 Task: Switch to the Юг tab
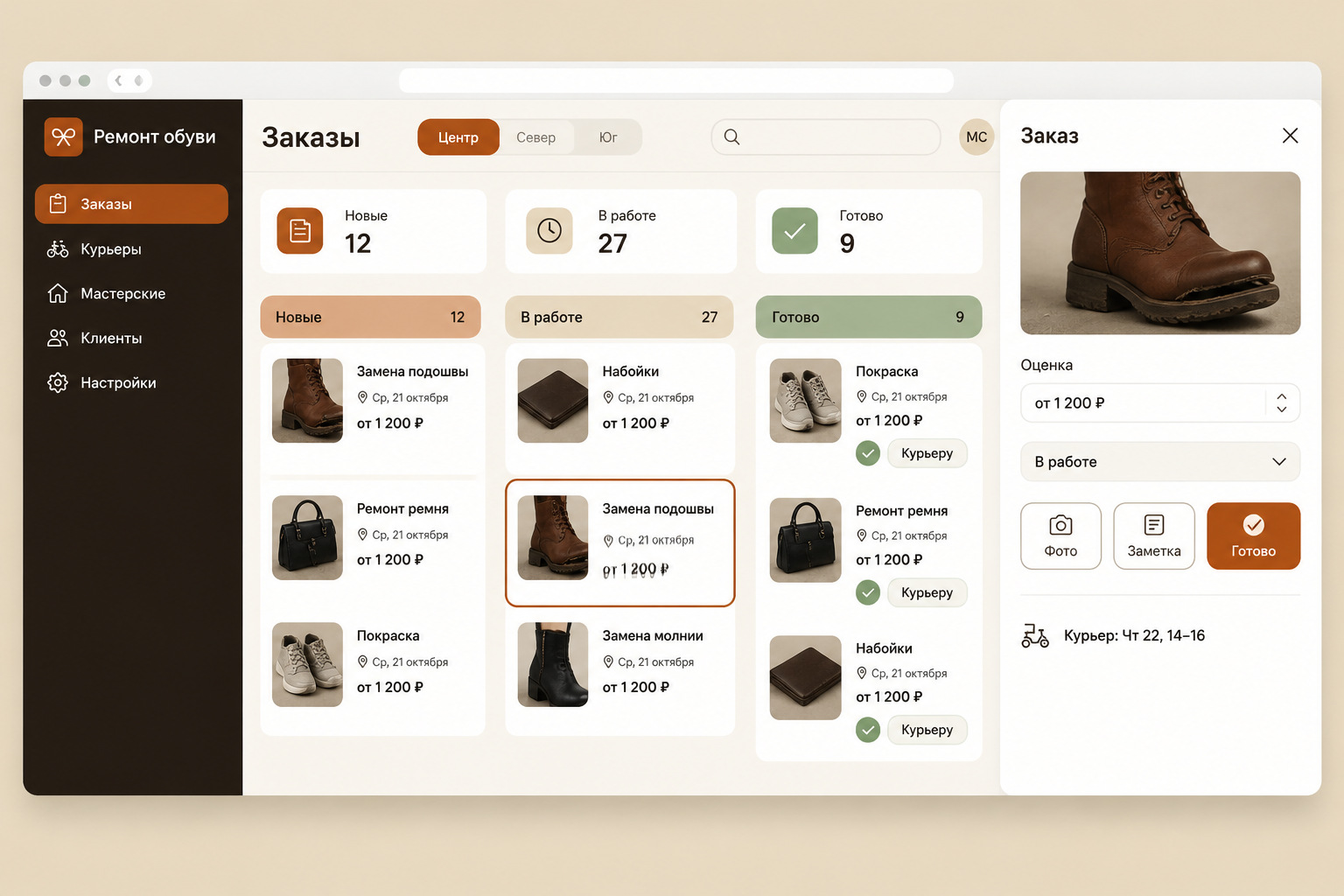(x=608, y=137)
